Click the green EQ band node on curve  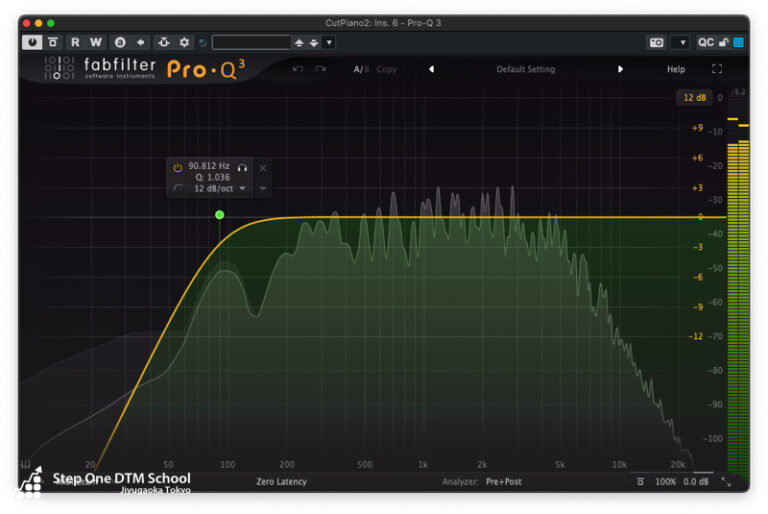pyautogui.click(x=220, y=215)
